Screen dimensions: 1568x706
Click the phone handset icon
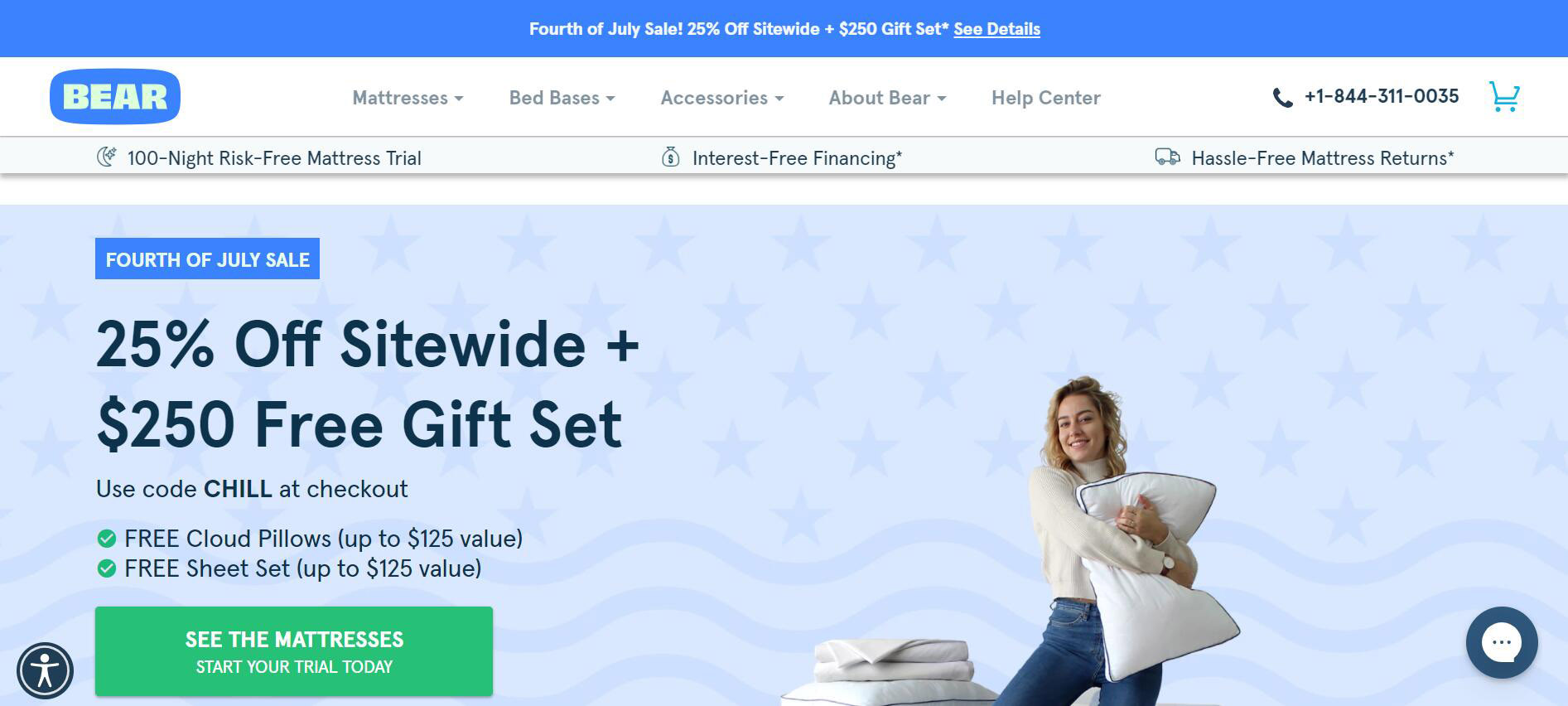click(x=1282, y=98)
